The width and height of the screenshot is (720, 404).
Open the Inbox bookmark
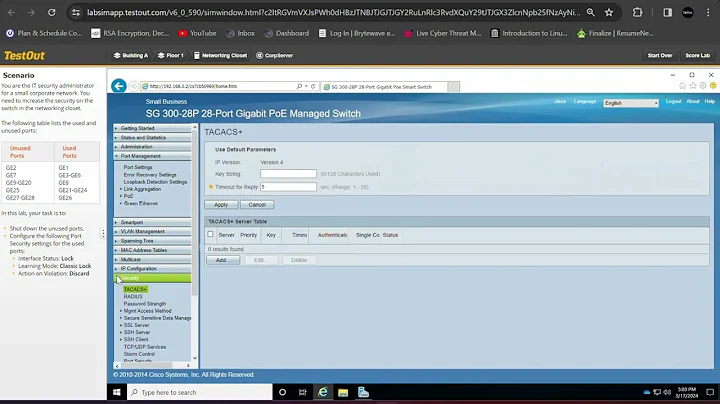click(240, 33)
